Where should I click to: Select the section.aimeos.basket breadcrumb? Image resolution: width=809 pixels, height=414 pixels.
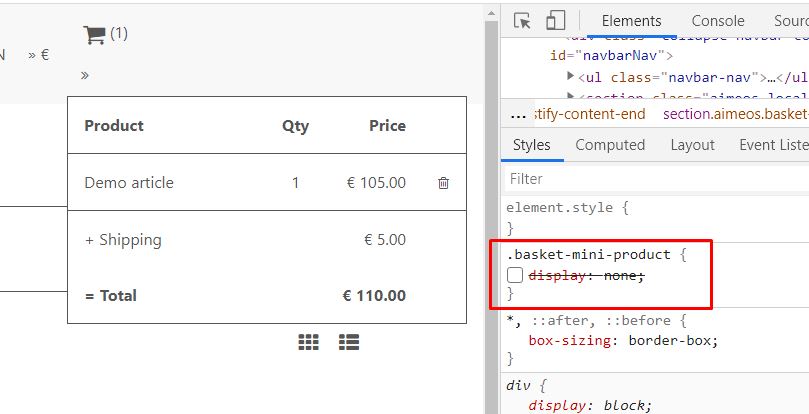[x=736, y=115]
